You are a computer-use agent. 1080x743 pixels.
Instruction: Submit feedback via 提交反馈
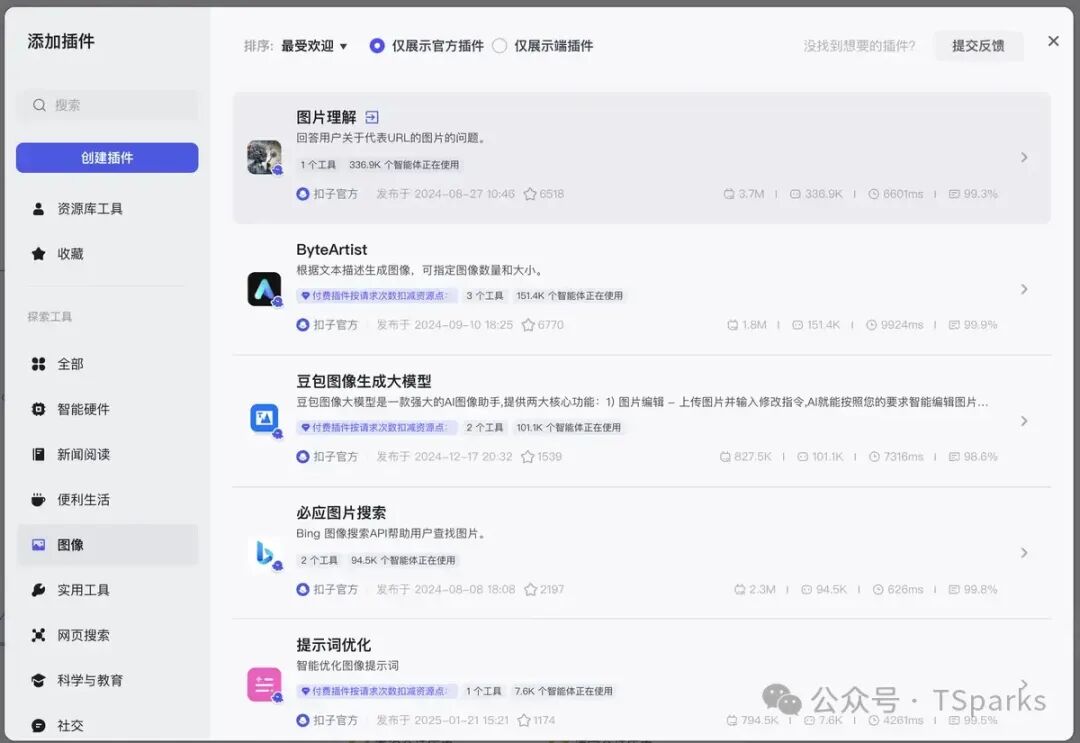(x=978, y=46)
